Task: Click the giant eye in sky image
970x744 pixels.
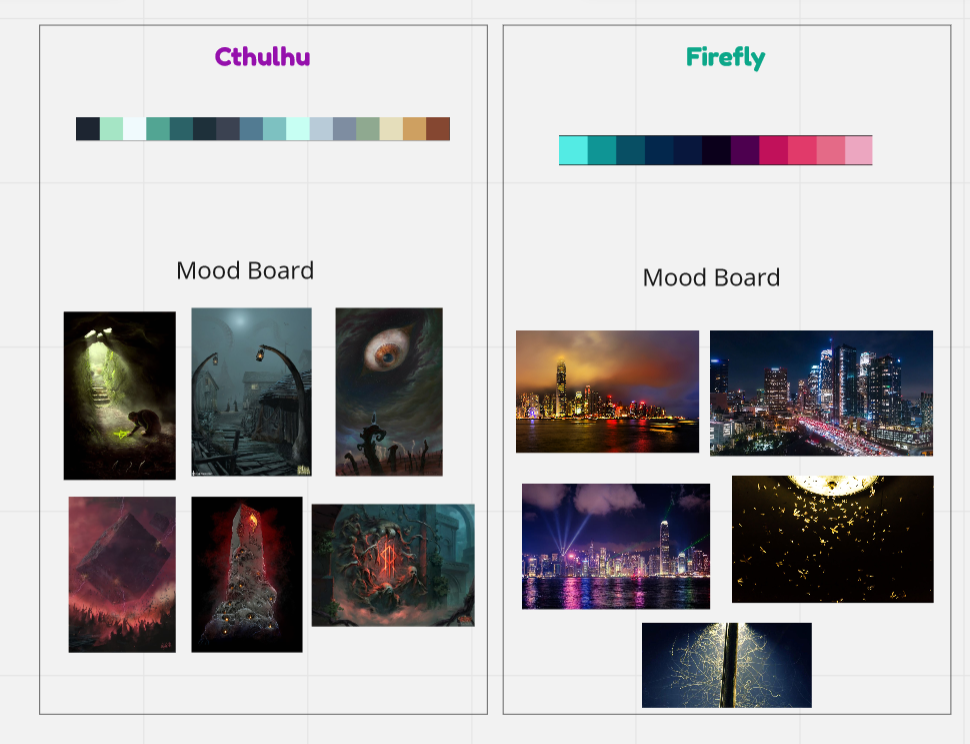Action: (x=389, y=391)
